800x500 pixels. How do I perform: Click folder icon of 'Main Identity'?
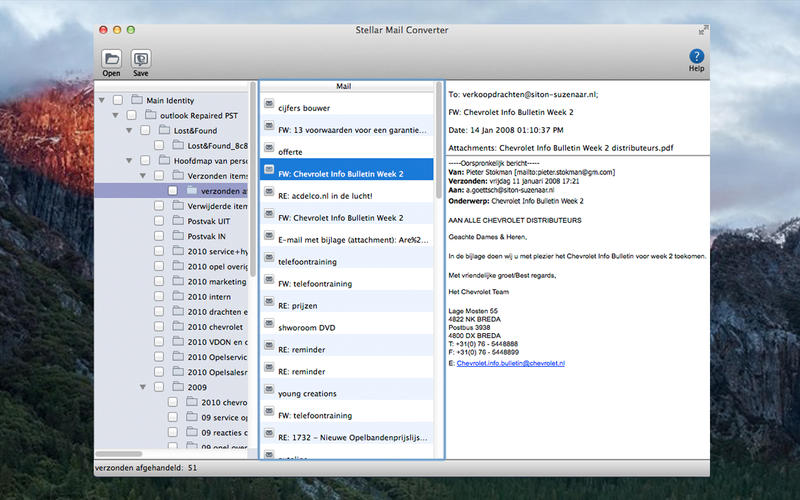pyautogui.click(x=137, y=99)
